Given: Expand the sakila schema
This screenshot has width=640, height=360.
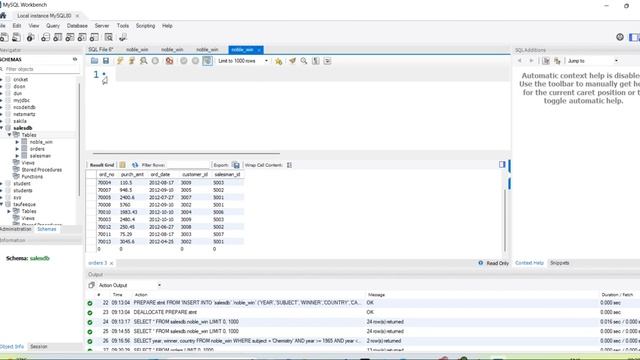Looking at the screenshot, I should pos(2,121).
